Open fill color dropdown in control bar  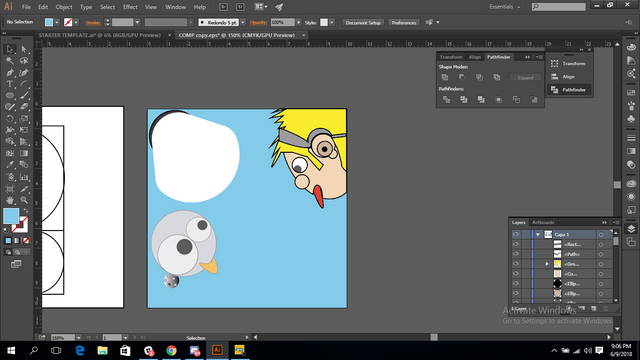(57, 22)
